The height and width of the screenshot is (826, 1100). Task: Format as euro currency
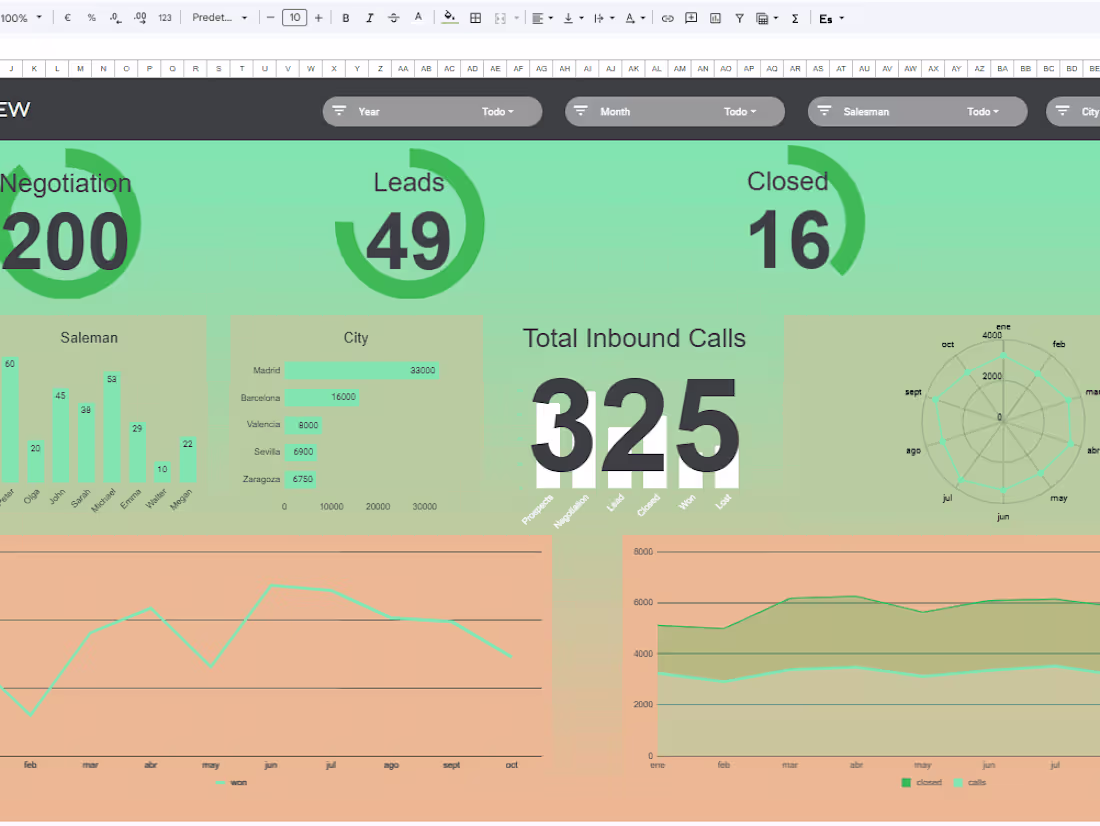[67, 18]
